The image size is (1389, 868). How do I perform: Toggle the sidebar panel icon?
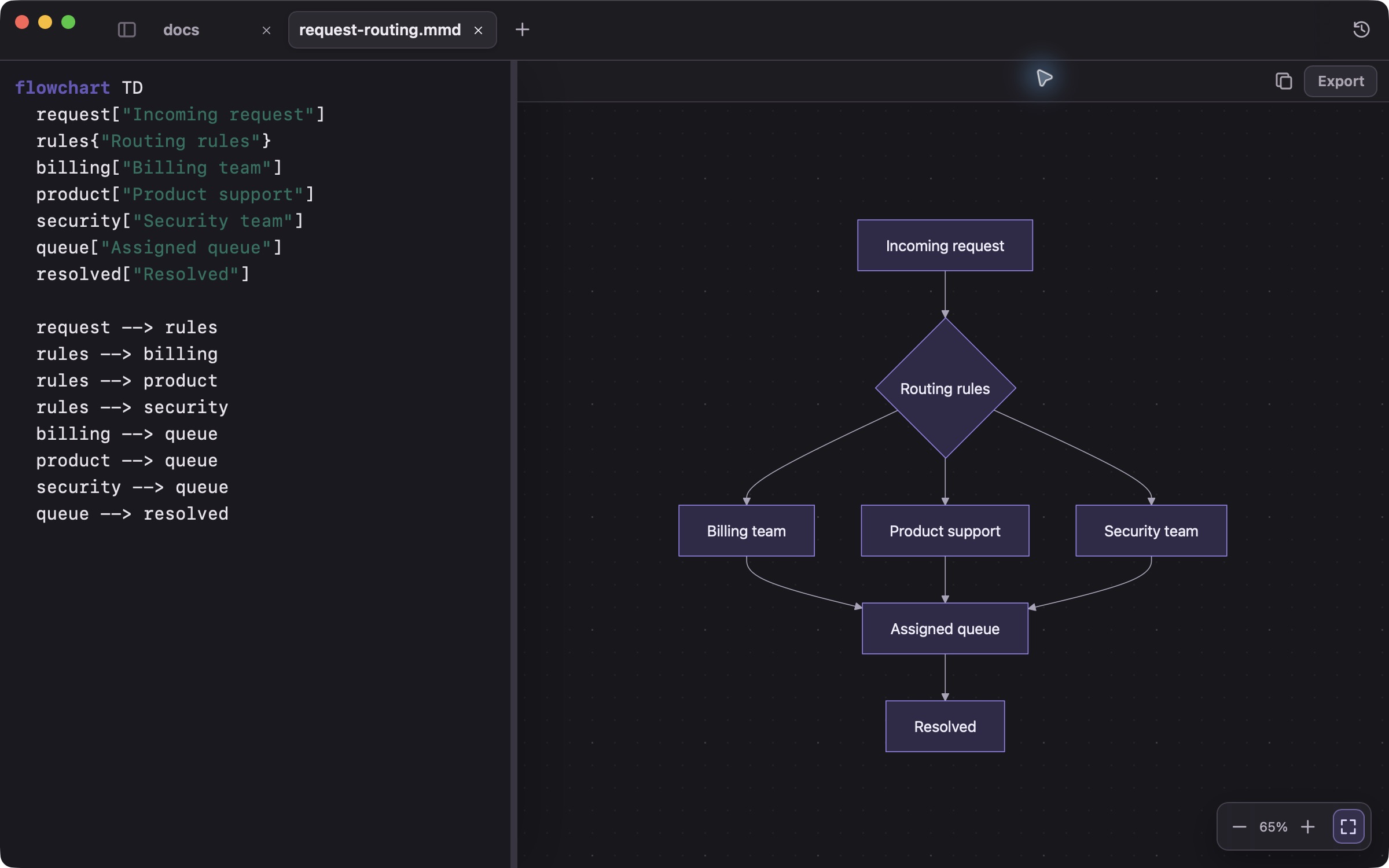(127, 30)
